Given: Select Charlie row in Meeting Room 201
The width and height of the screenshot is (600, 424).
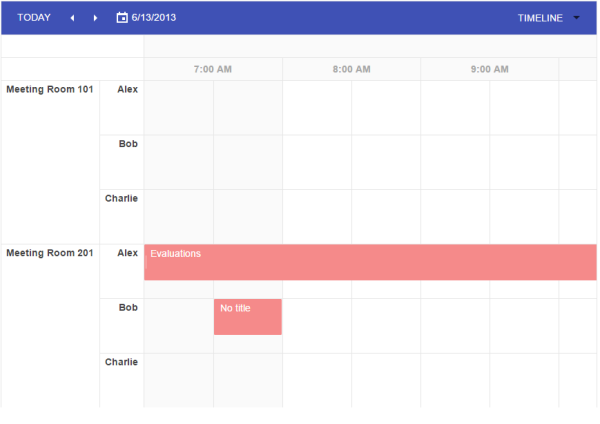Looking at the screenshot, I should click(121, 362).
